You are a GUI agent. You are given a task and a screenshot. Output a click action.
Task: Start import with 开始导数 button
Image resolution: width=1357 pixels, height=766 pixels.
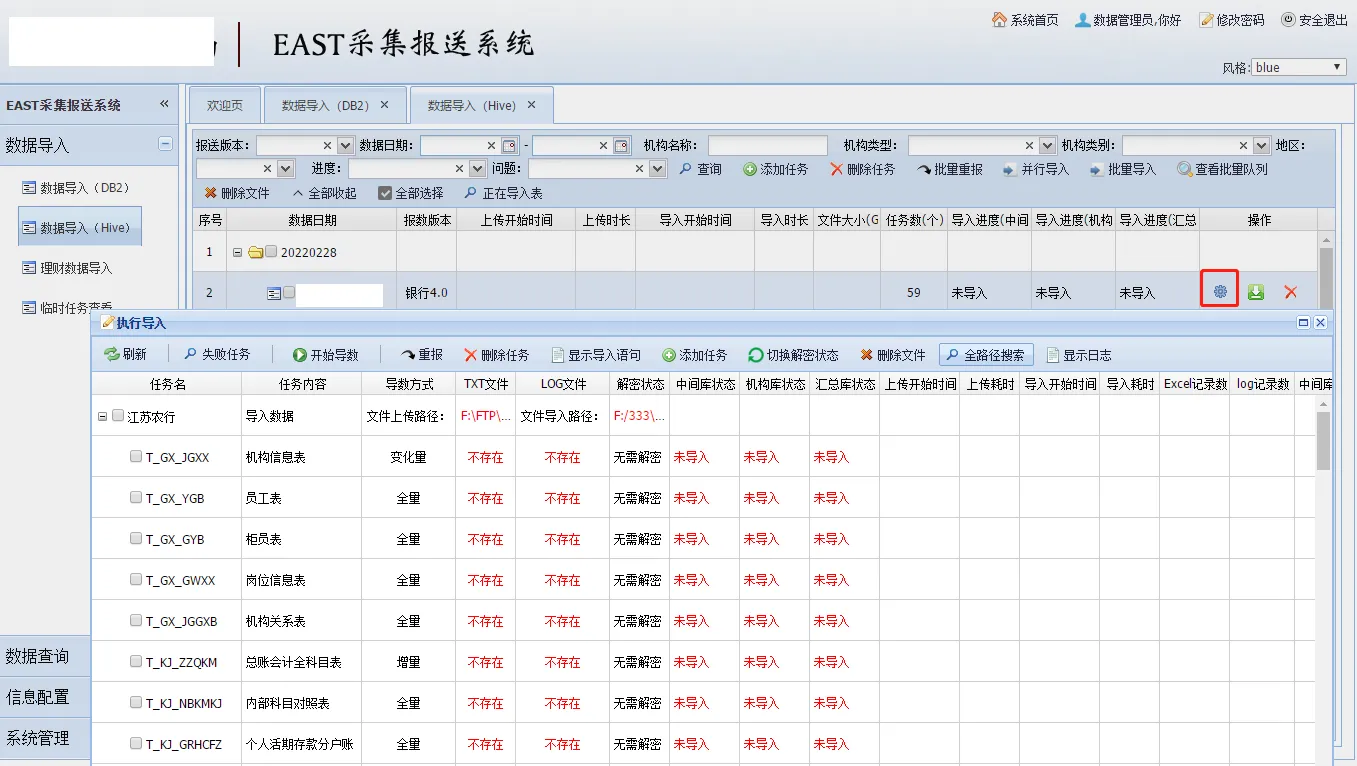[325, 355]
